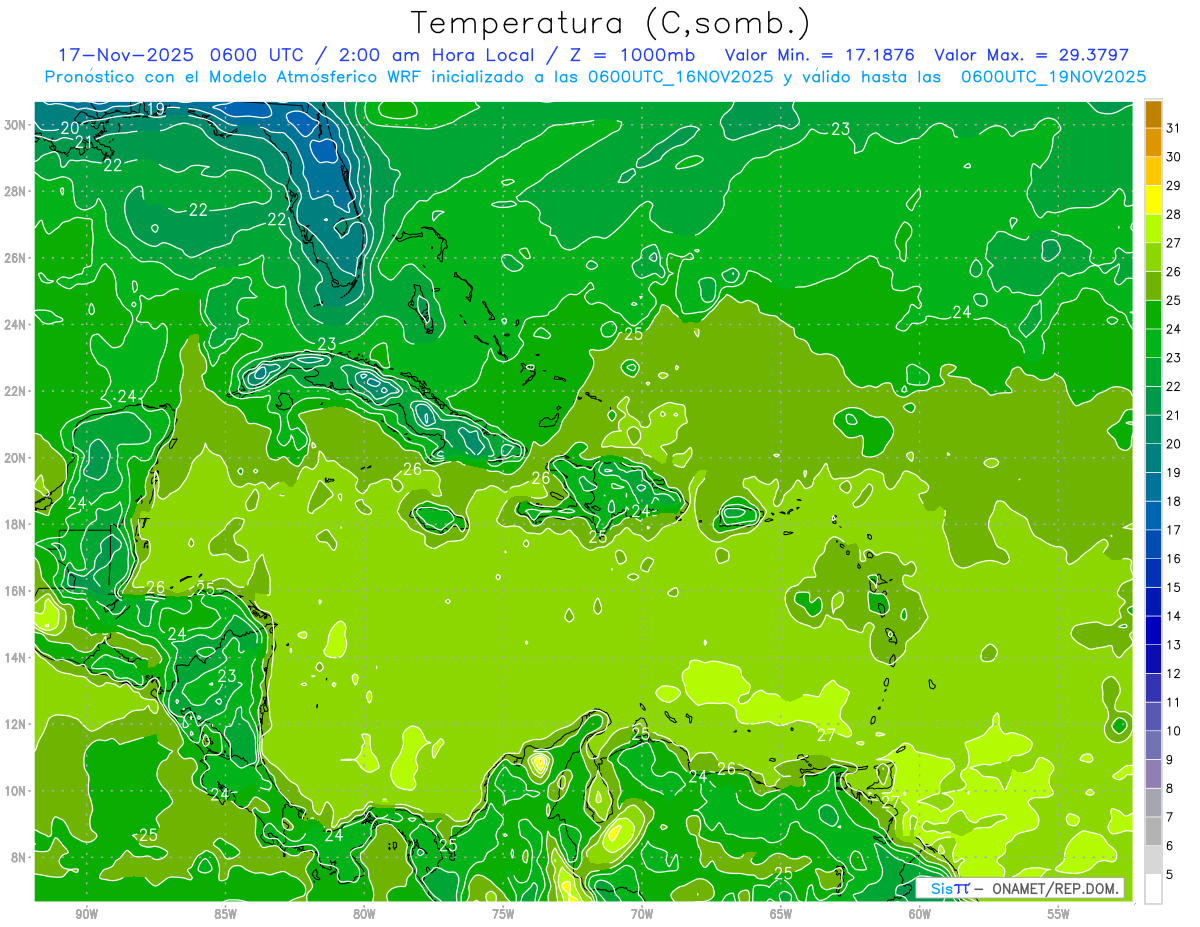Viewport: 1200px width, 927px height.
Task: Click the "90W" longitude axis label
Action: 86,914
